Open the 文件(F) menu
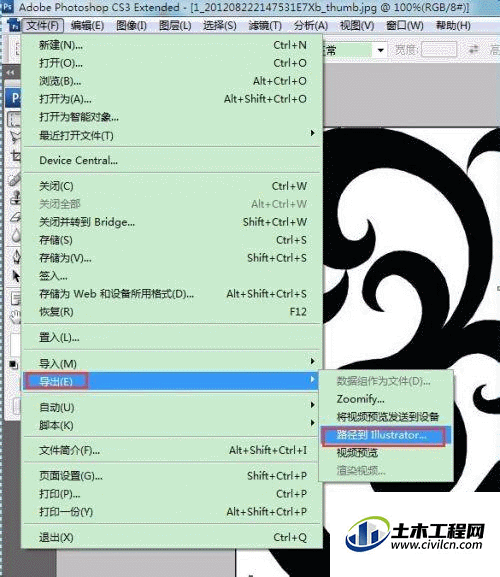The image size is (500, 577). tap(43, 25)
